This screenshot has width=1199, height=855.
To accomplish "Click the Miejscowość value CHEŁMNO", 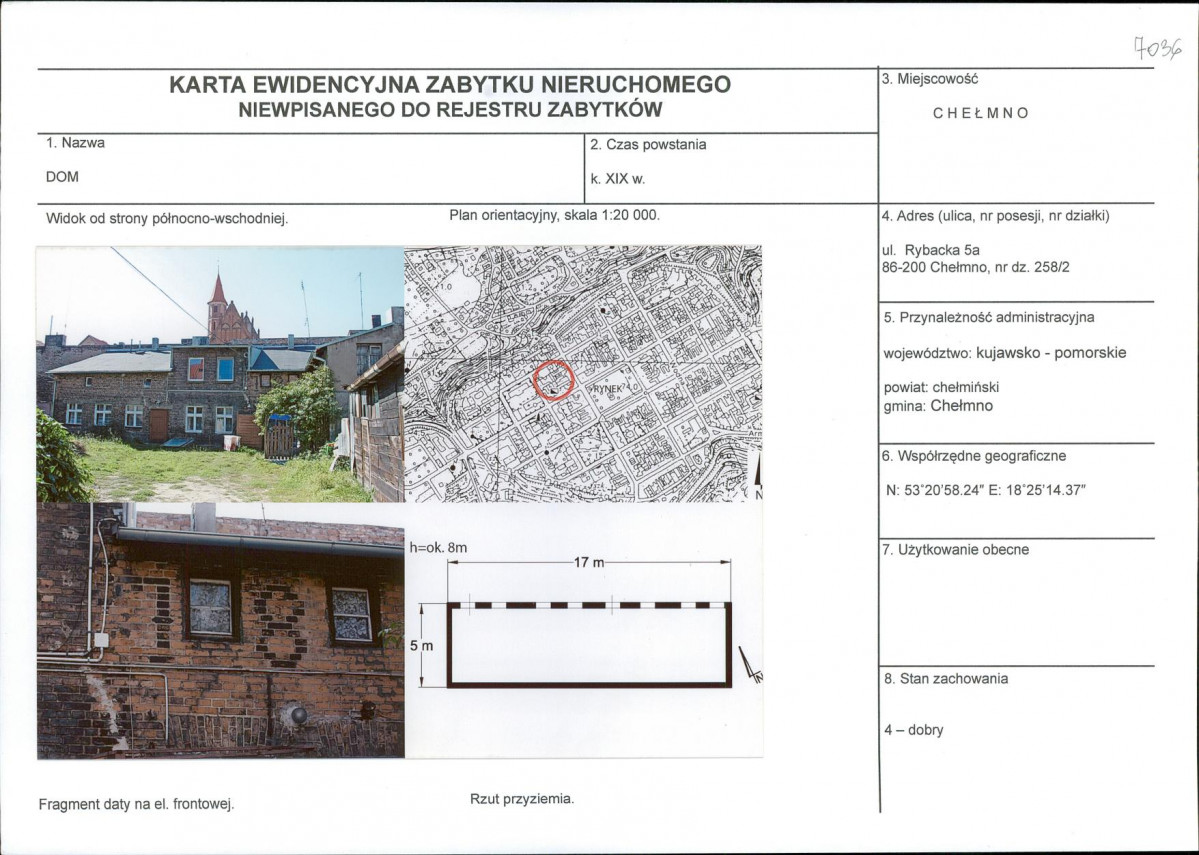I will 980,113.
